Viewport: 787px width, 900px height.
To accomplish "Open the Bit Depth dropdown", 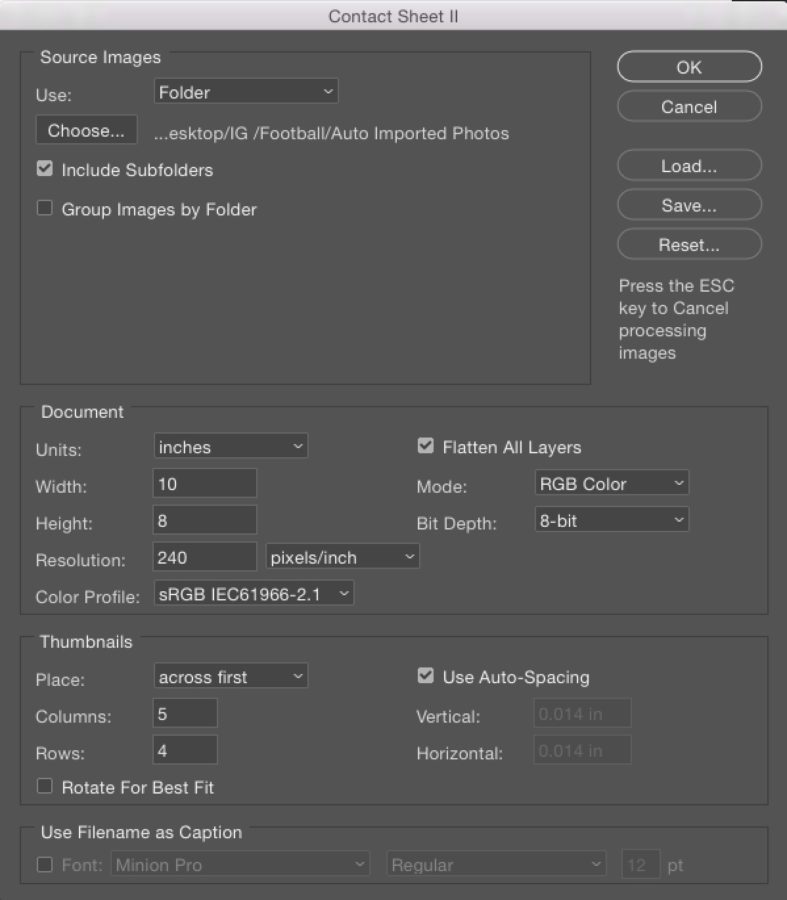I will pyautogui.click(x=610, y=519).
